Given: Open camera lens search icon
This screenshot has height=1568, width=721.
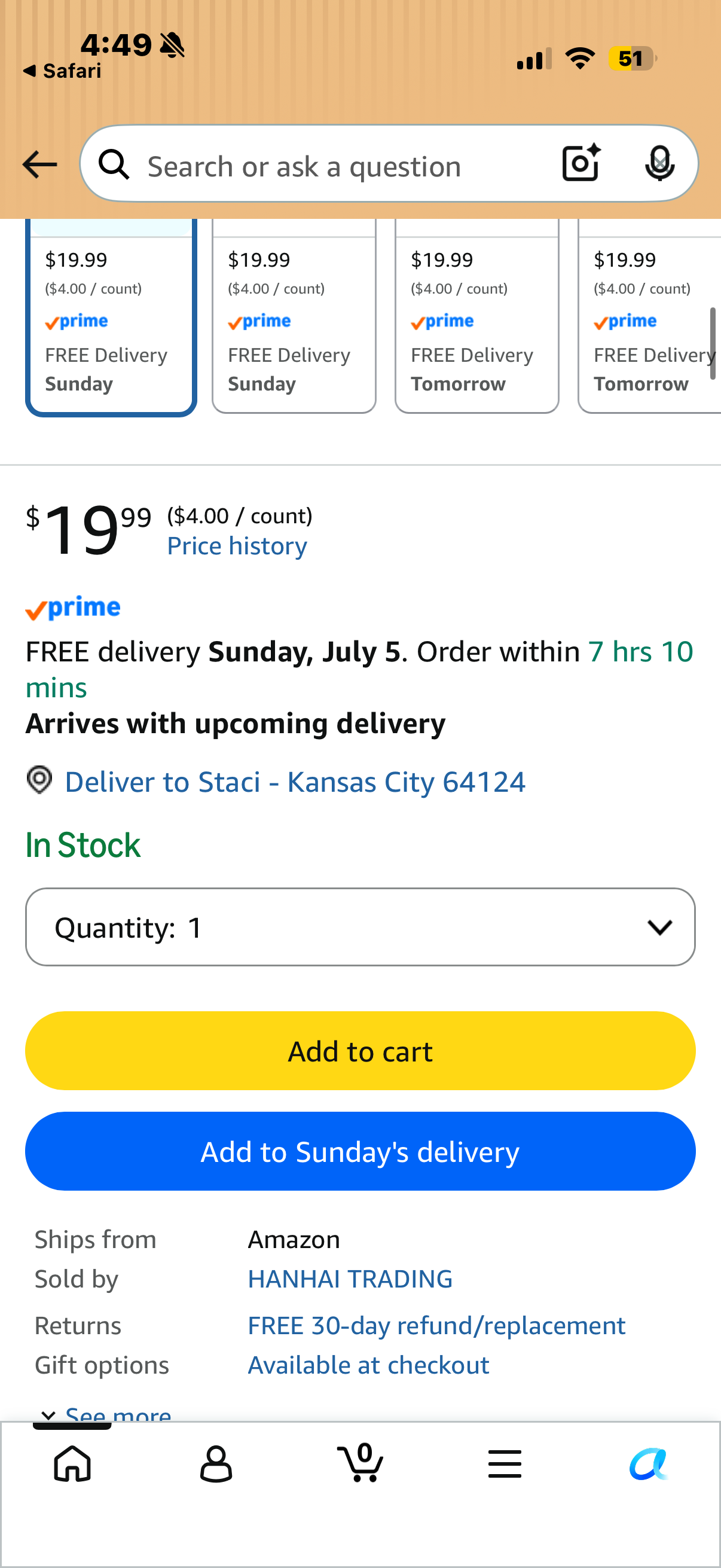Looking at the screenshot, I should pyautogui.click(x=581, y=163).
